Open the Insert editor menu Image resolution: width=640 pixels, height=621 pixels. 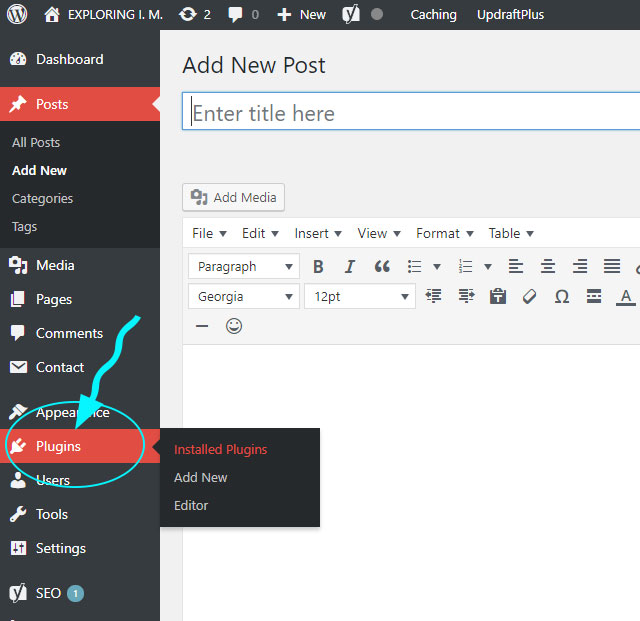318,233
